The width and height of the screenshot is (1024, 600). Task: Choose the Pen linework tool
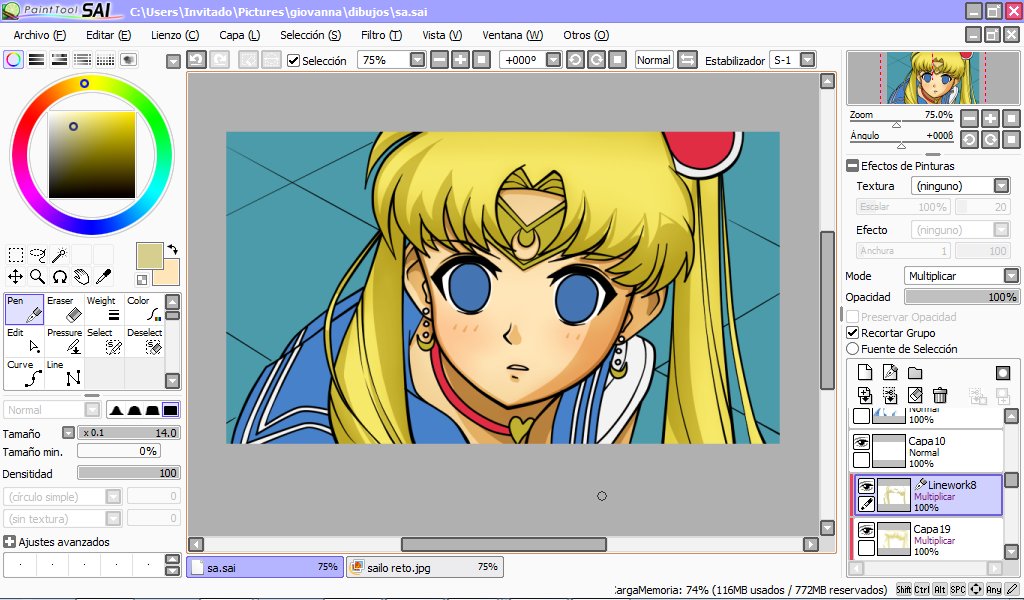click(24, 309)
